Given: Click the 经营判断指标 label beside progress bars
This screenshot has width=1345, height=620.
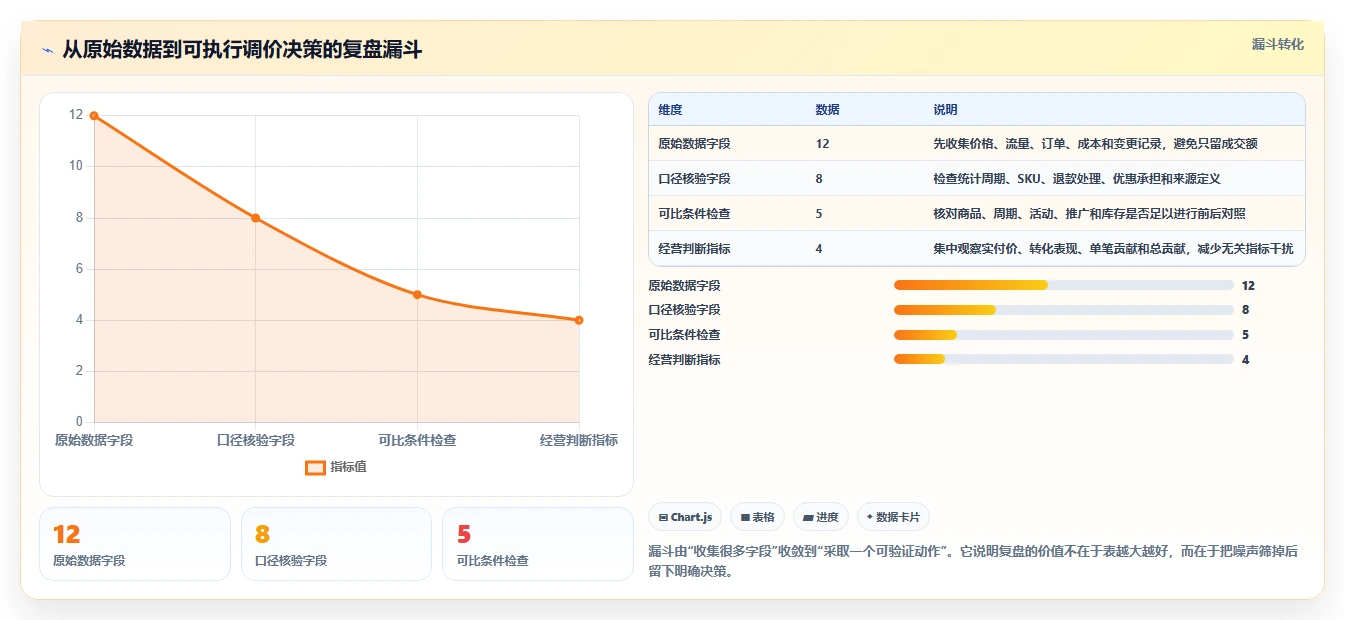Looking at the screenshot, I should pyautogui.click(x=684, y=360).
